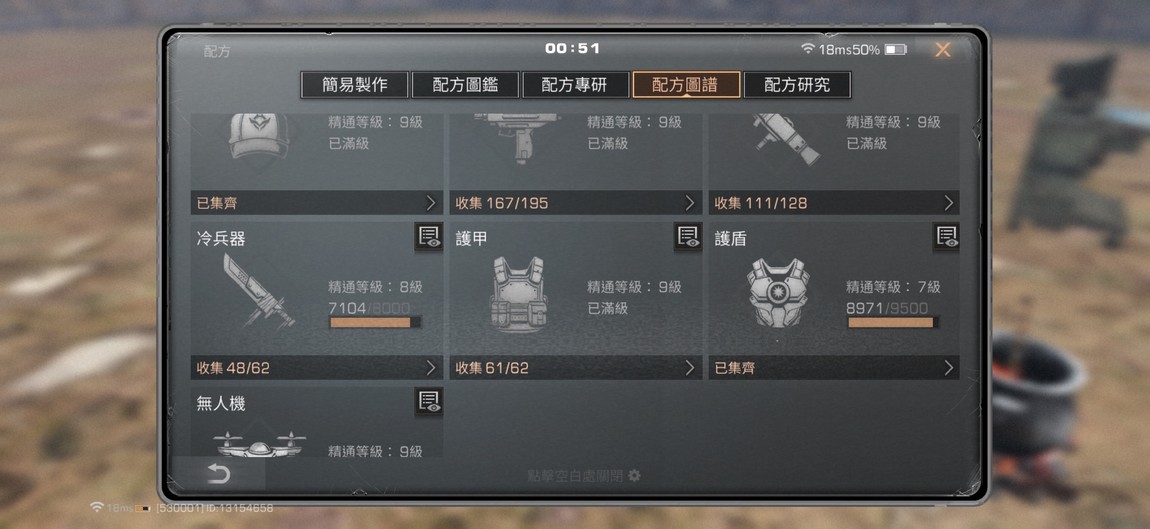
Task: Expand the 收集 167/195 row chevron
Action: (x=689, y=203)
